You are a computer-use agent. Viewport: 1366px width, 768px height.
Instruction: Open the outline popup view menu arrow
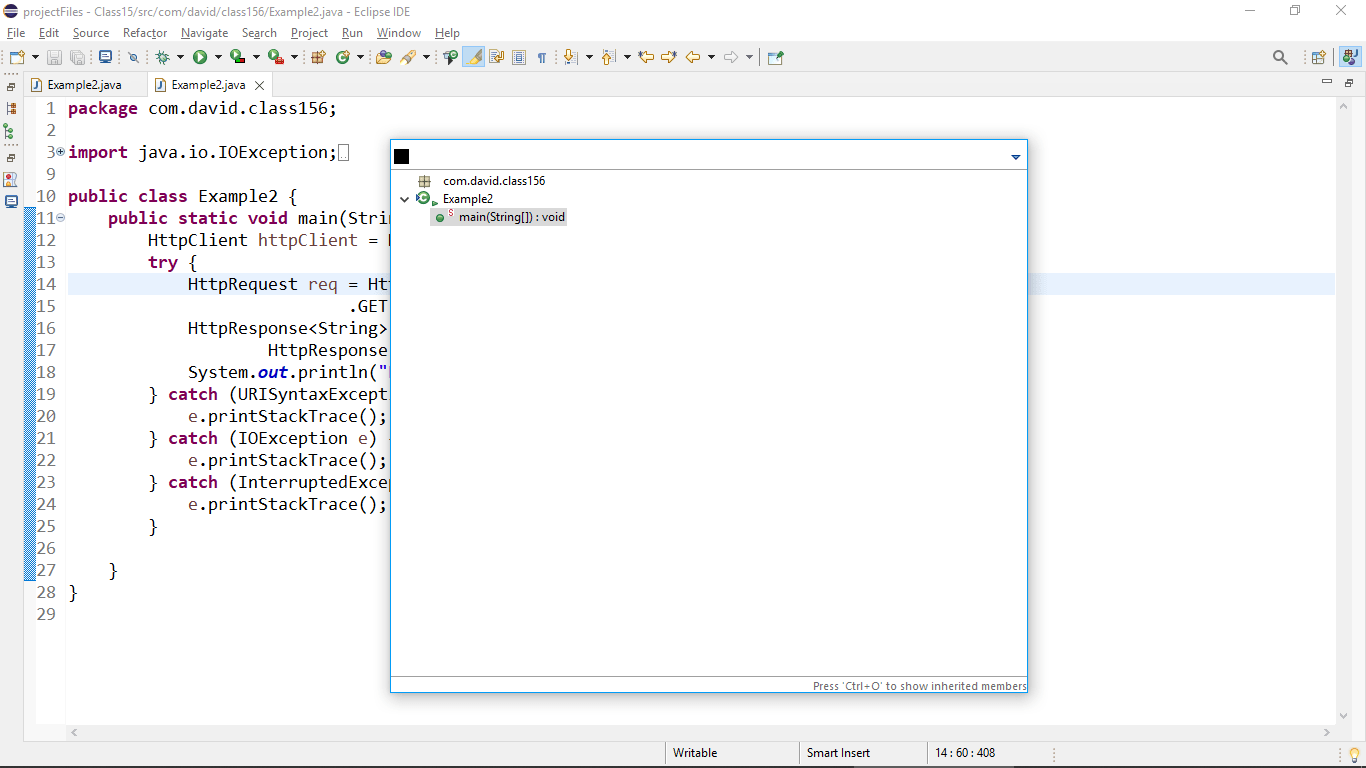pos(1016,157)
